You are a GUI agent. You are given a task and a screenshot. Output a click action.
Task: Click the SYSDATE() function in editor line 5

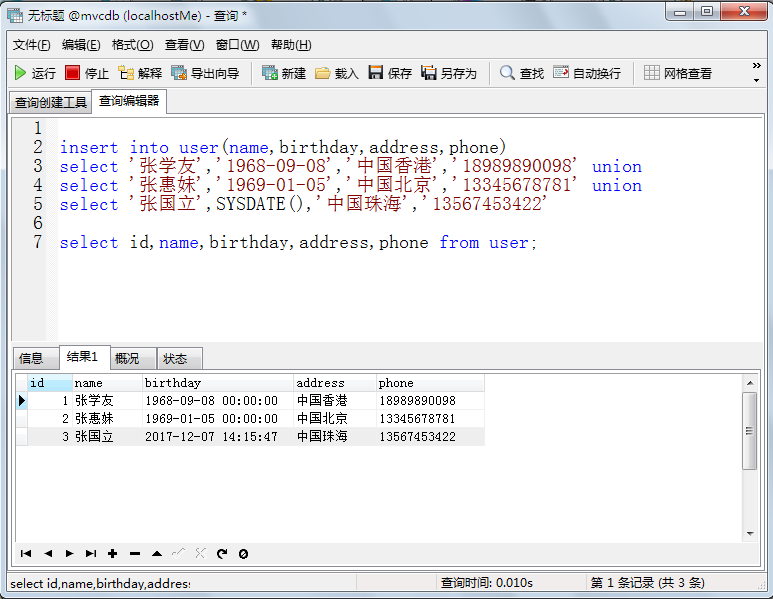pos(260,204)
